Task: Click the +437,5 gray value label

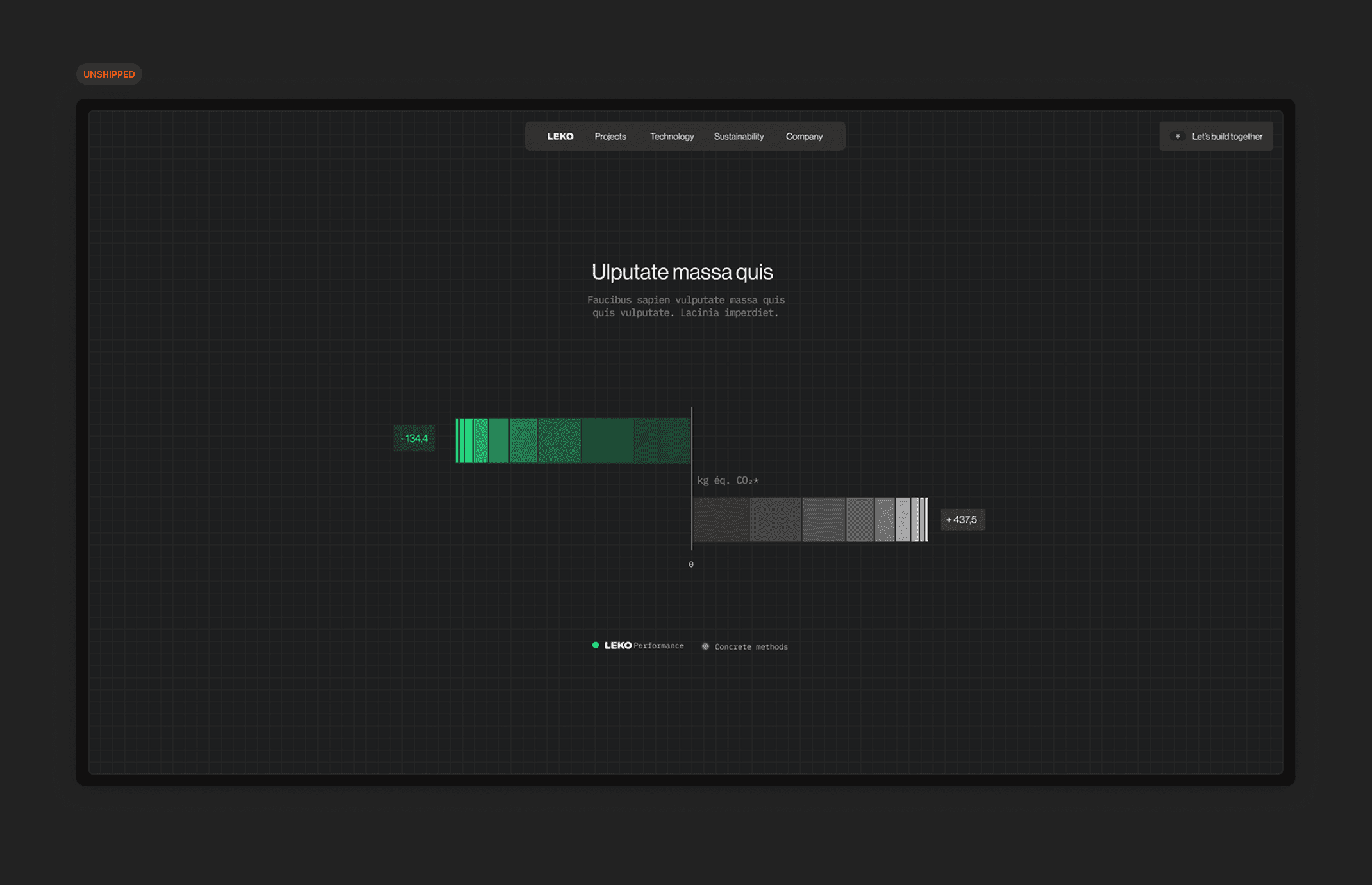Action: 962,519
